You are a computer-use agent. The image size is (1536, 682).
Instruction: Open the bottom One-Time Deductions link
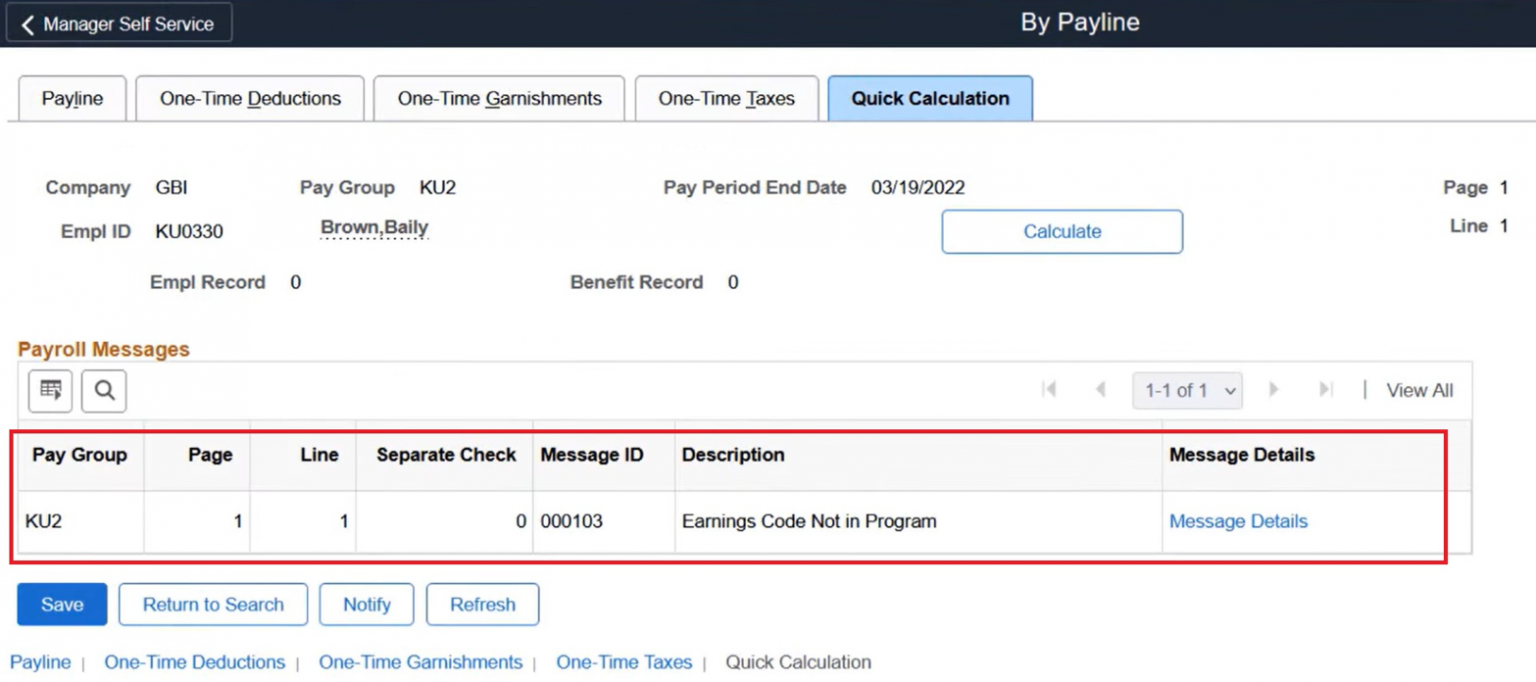click(195, 662)
